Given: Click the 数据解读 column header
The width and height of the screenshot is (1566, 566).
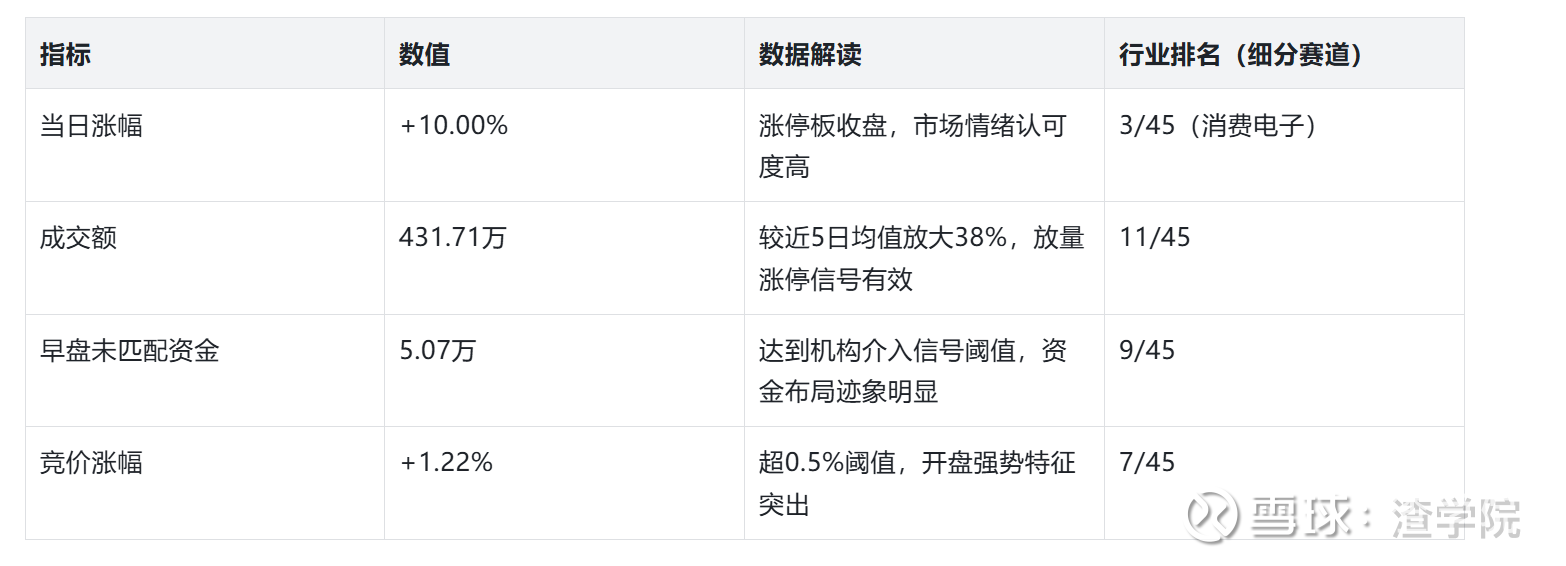Looking at the screenshot, I should (x=809, y=54).
